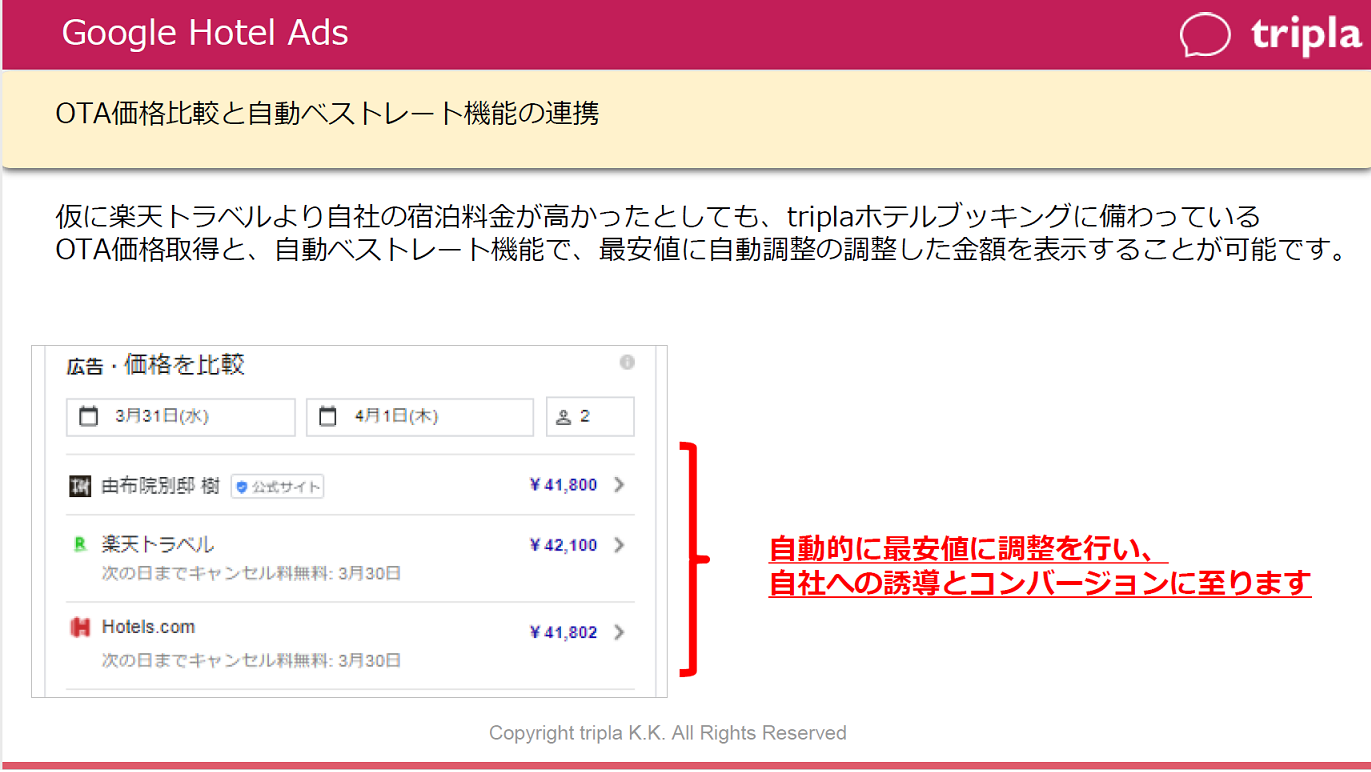Click the 由布院別邸 樹 hotel logo icon
This screenshot has height=772, width=1371.
click(80, 486)
